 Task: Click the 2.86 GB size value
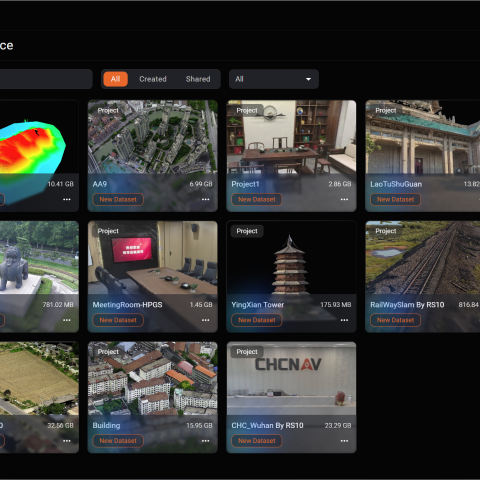tap(340, 184)
